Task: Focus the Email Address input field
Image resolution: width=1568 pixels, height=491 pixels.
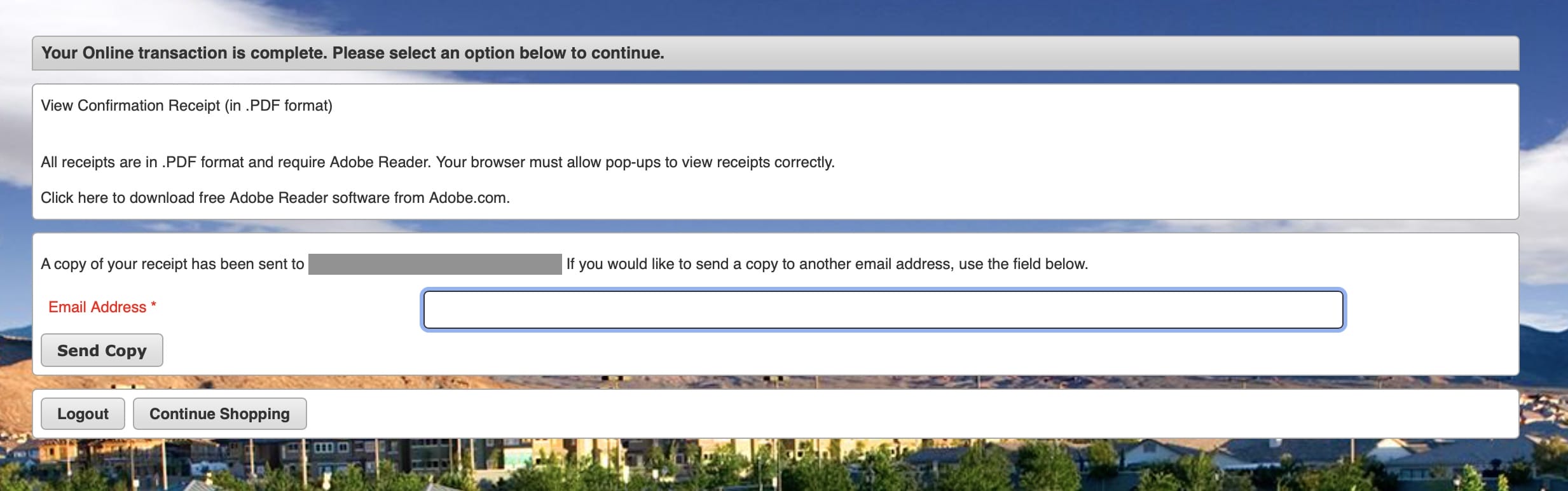Action: 883,310
